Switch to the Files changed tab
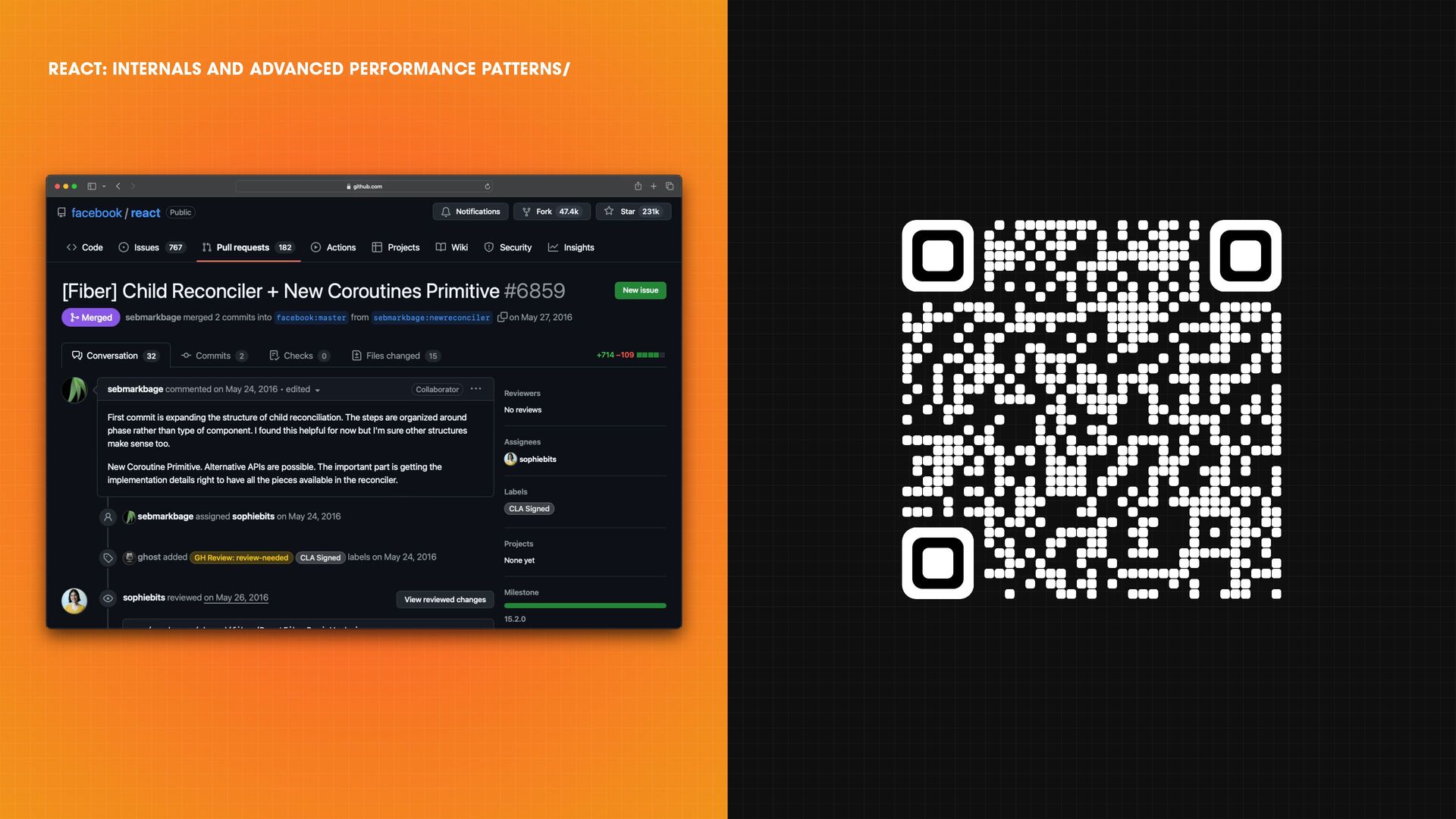Screen dimensions: 1456x819 click(x=392, y=356)
